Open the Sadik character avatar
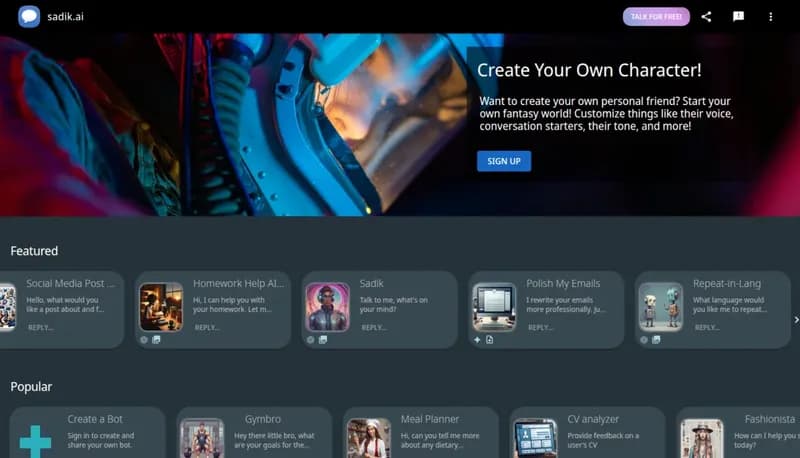The image size is (800, 458). pos(328,307)
